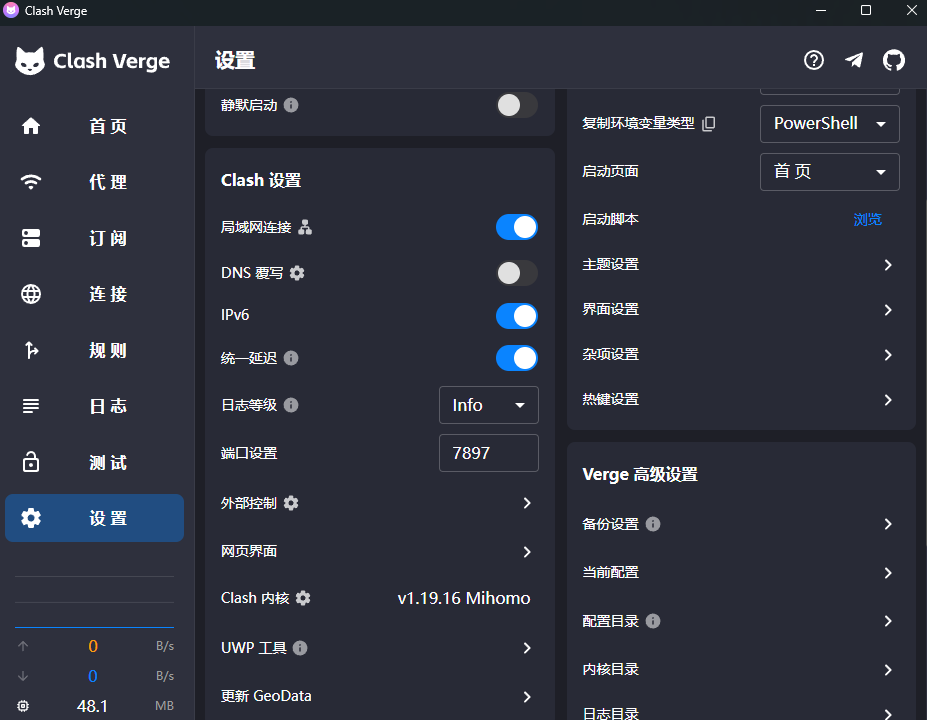
Task: Open the 备份设置 entry
Action: (x=740, y=524)
